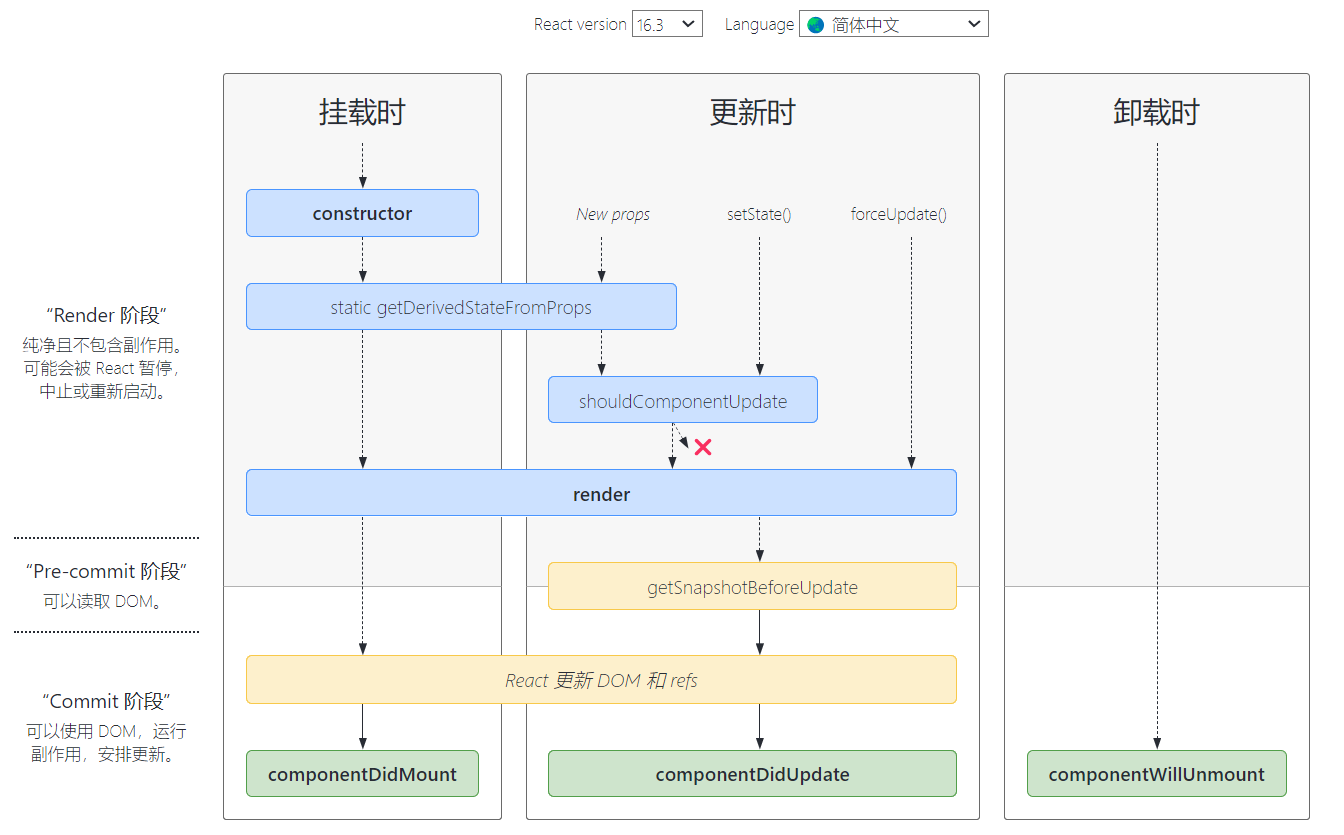Click the Language label text
The width and height of the screenshot is (1344, 835).
pyautogui.click(x=759, y=24)
